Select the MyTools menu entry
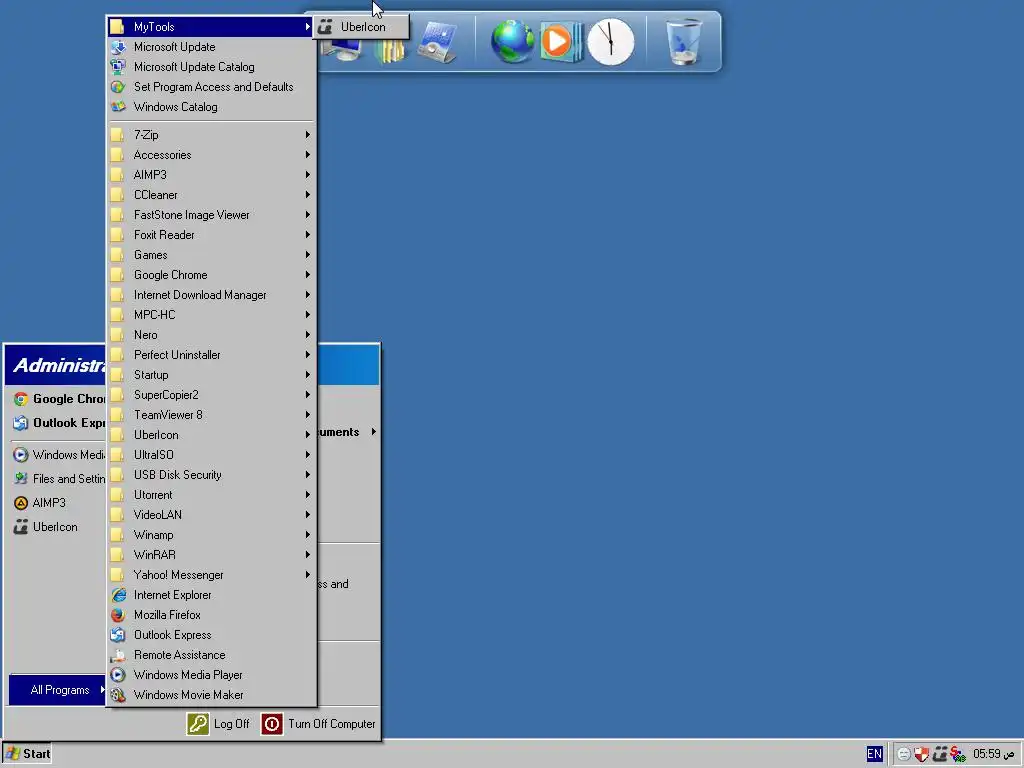Viewport: 1024px width, 768px height. (212, 27)
